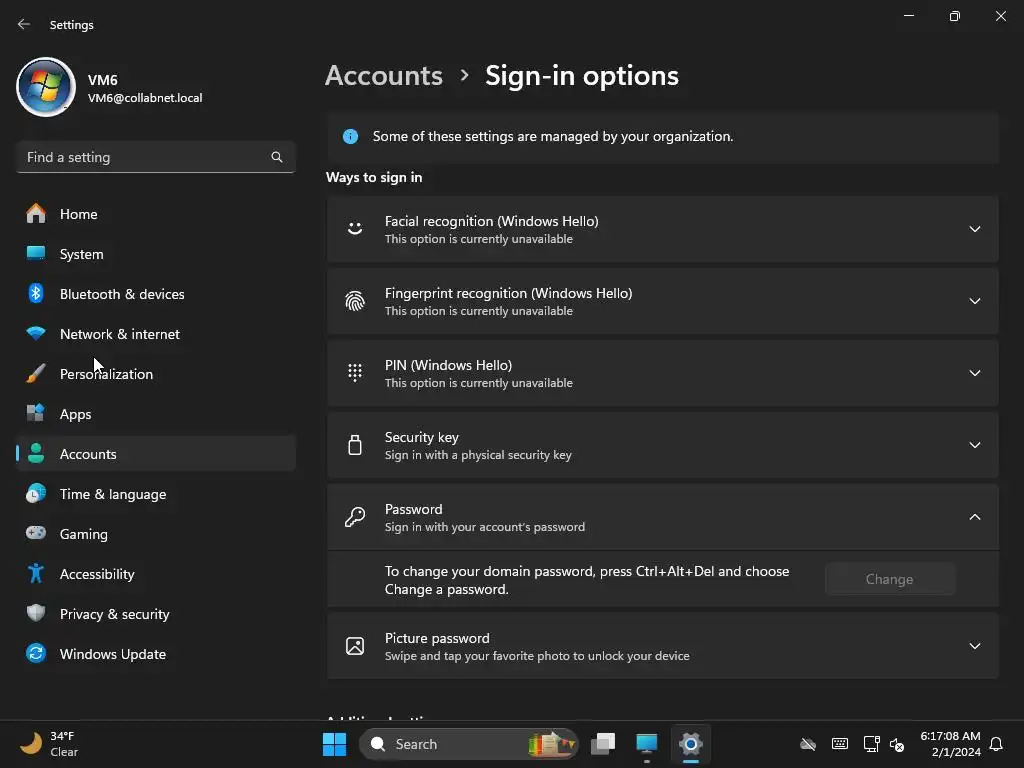The height and width of the screenshot is (768, 1024).
Task: Open Apps settings
Action: tap(155, 414)
